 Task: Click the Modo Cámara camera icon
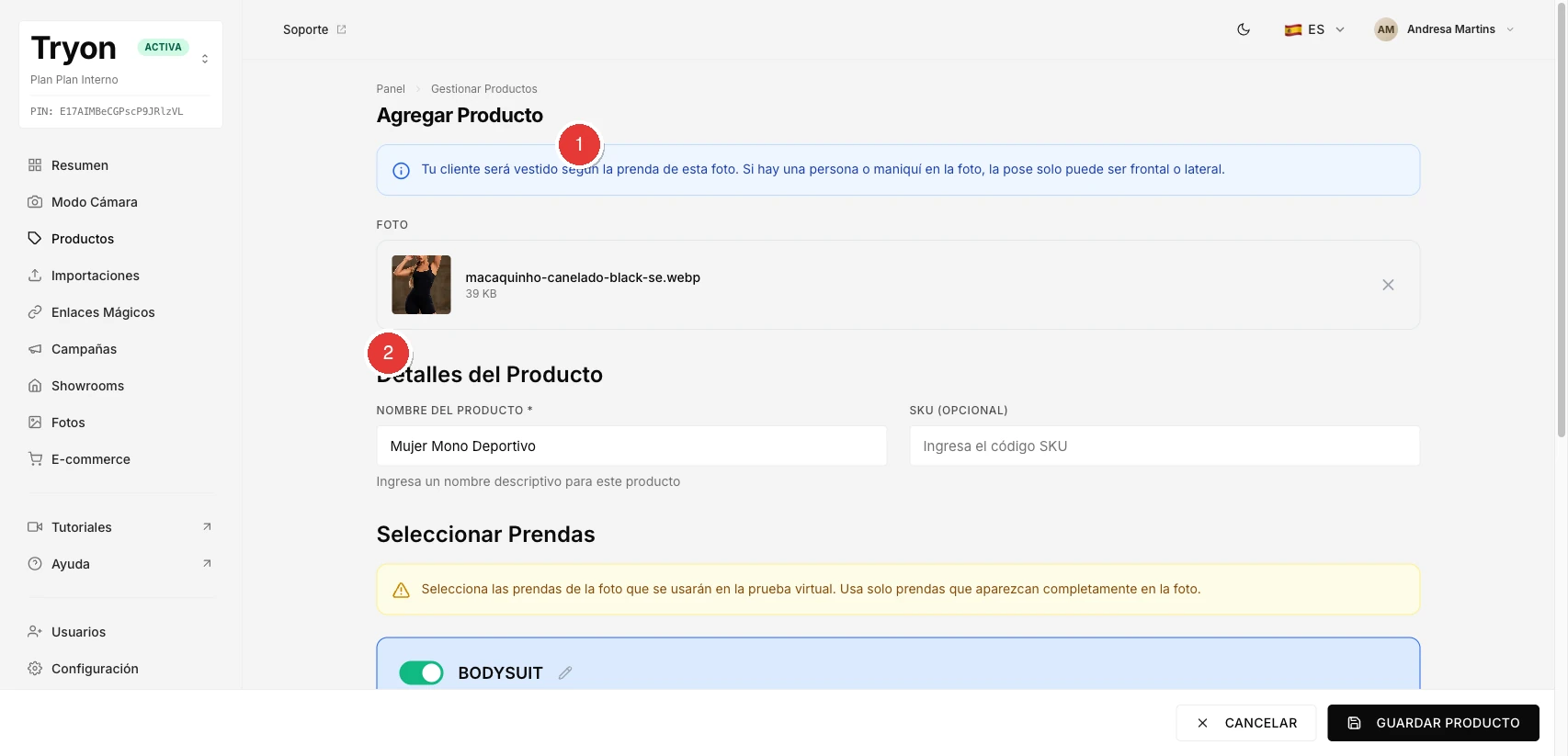click(35, 202)
